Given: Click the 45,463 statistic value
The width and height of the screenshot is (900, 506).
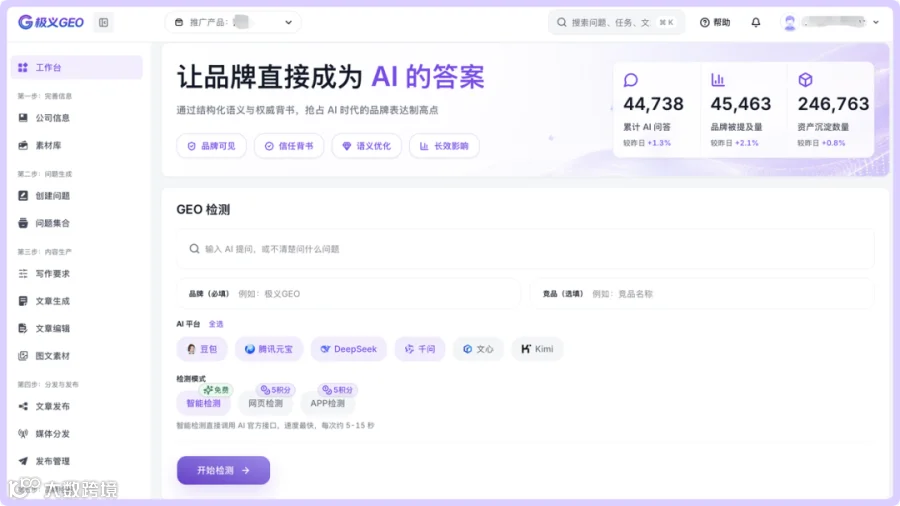Looking at the screenshot, I should coord(740,104).
